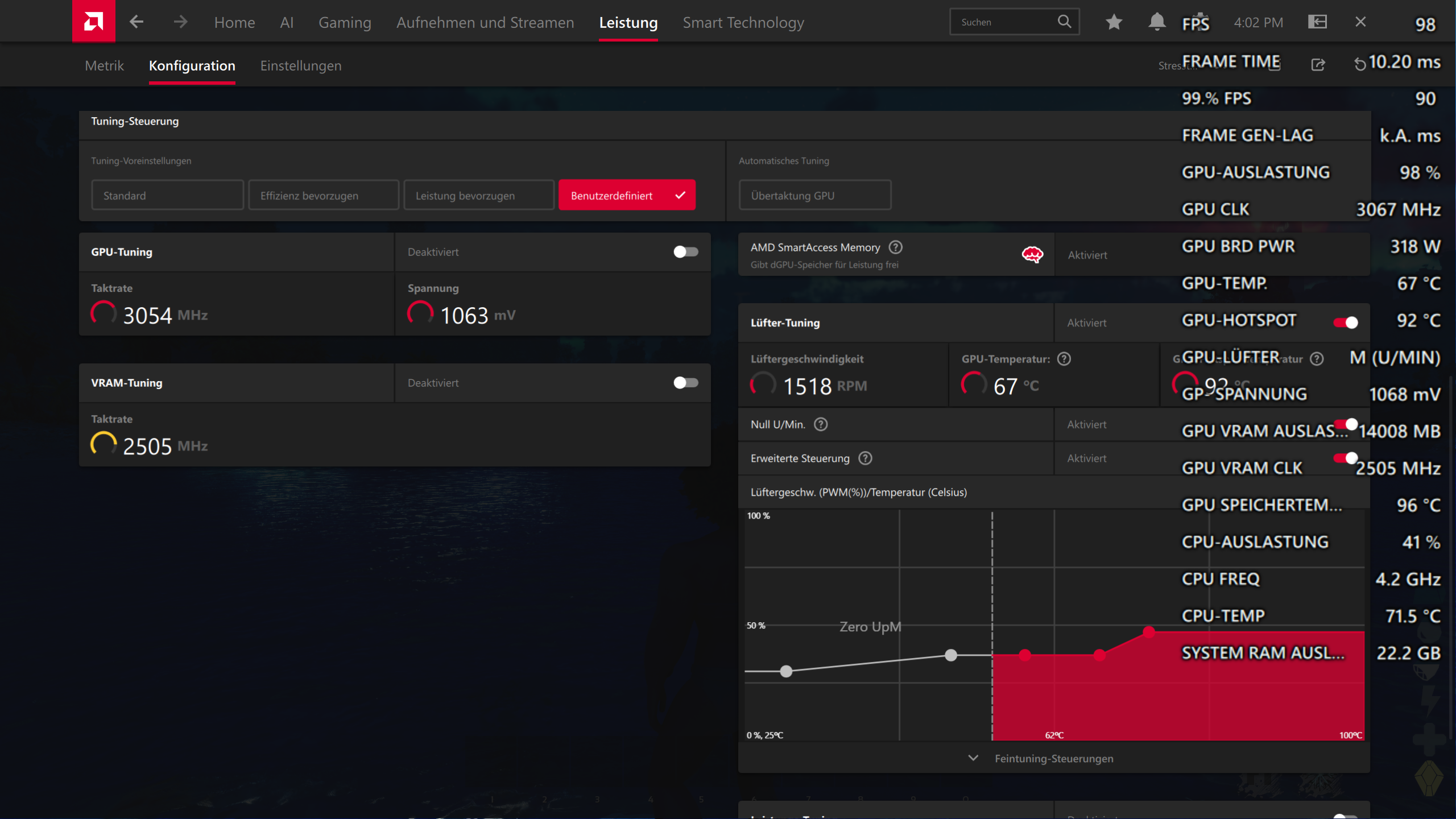Click the favorites star icon
This screenshot has height=819, width=1456.
coord(1114,22)
